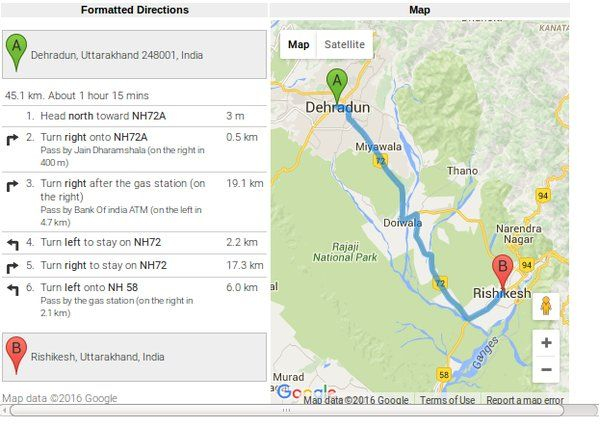This screenshot has width=600, height=428.
Task: Select step 2 Turn right onto NH72A
Action: [134, 150]
